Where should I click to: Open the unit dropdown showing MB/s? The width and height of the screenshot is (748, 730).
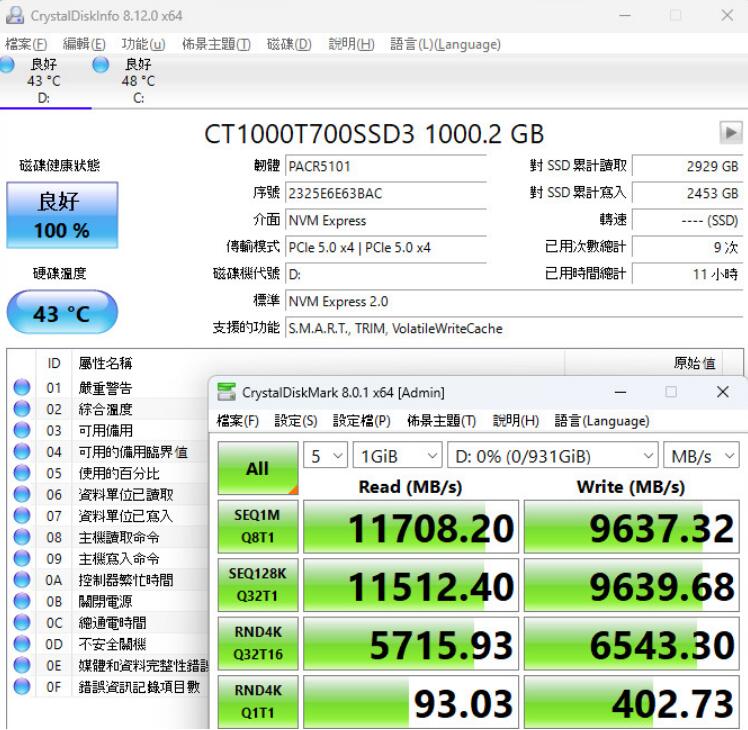point(701,456)
